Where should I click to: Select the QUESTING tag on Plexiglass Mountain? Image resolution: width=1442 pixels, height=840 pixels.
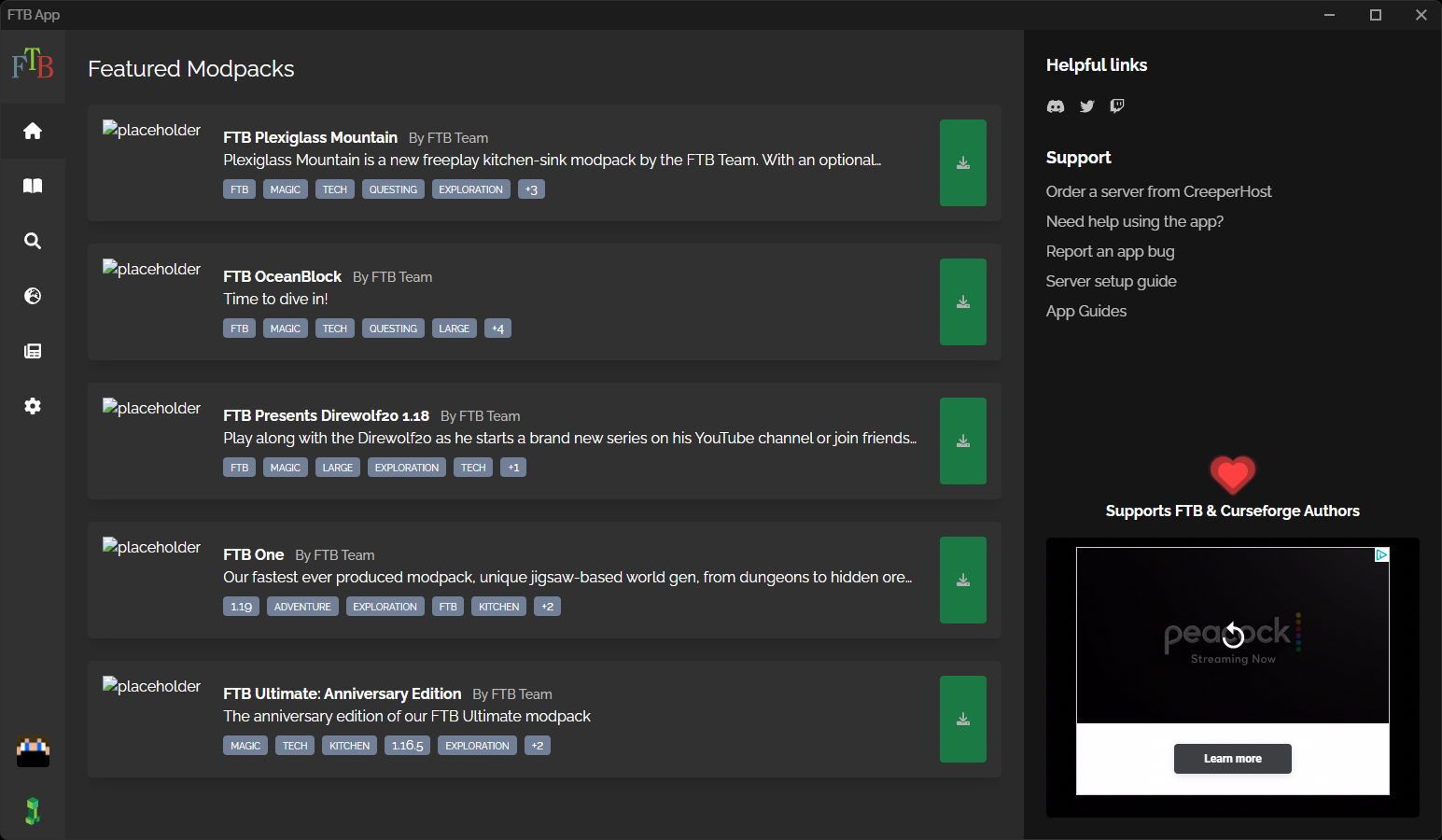click(x=393, y=189)
